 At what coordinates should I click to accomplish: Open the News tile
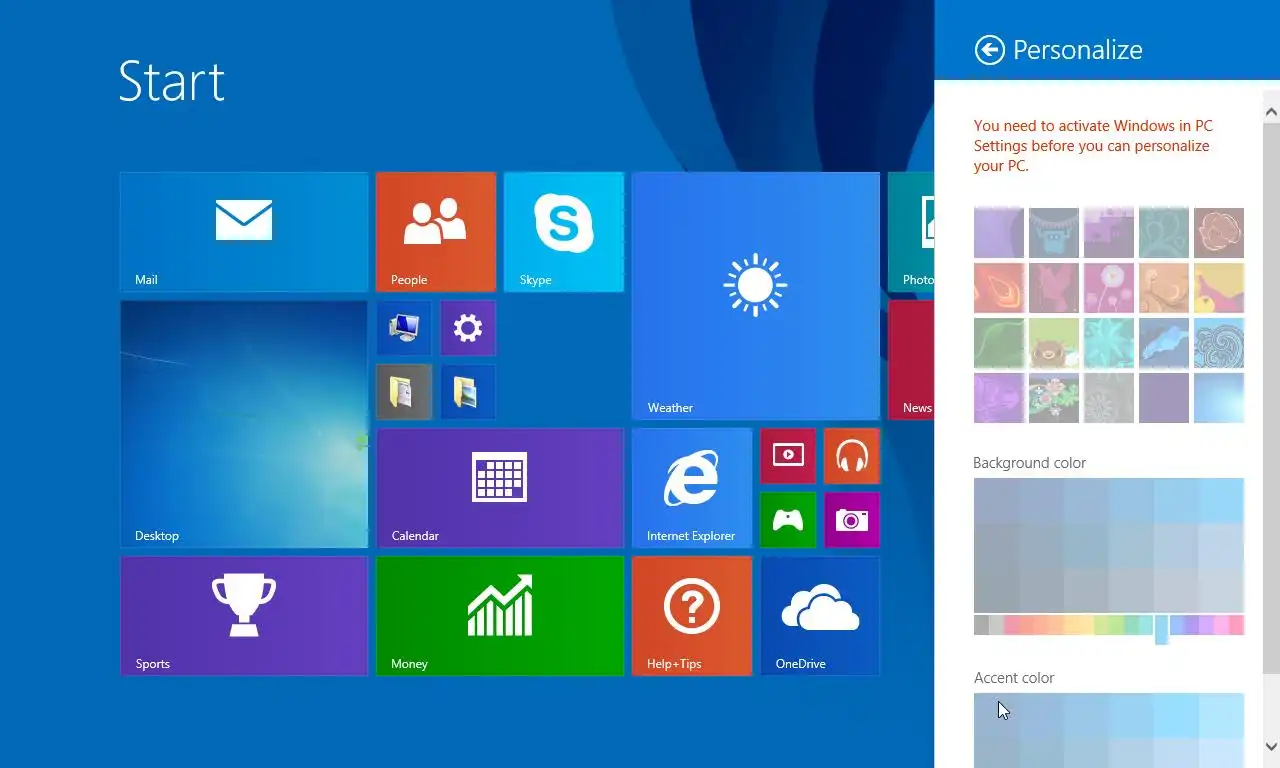911,360
